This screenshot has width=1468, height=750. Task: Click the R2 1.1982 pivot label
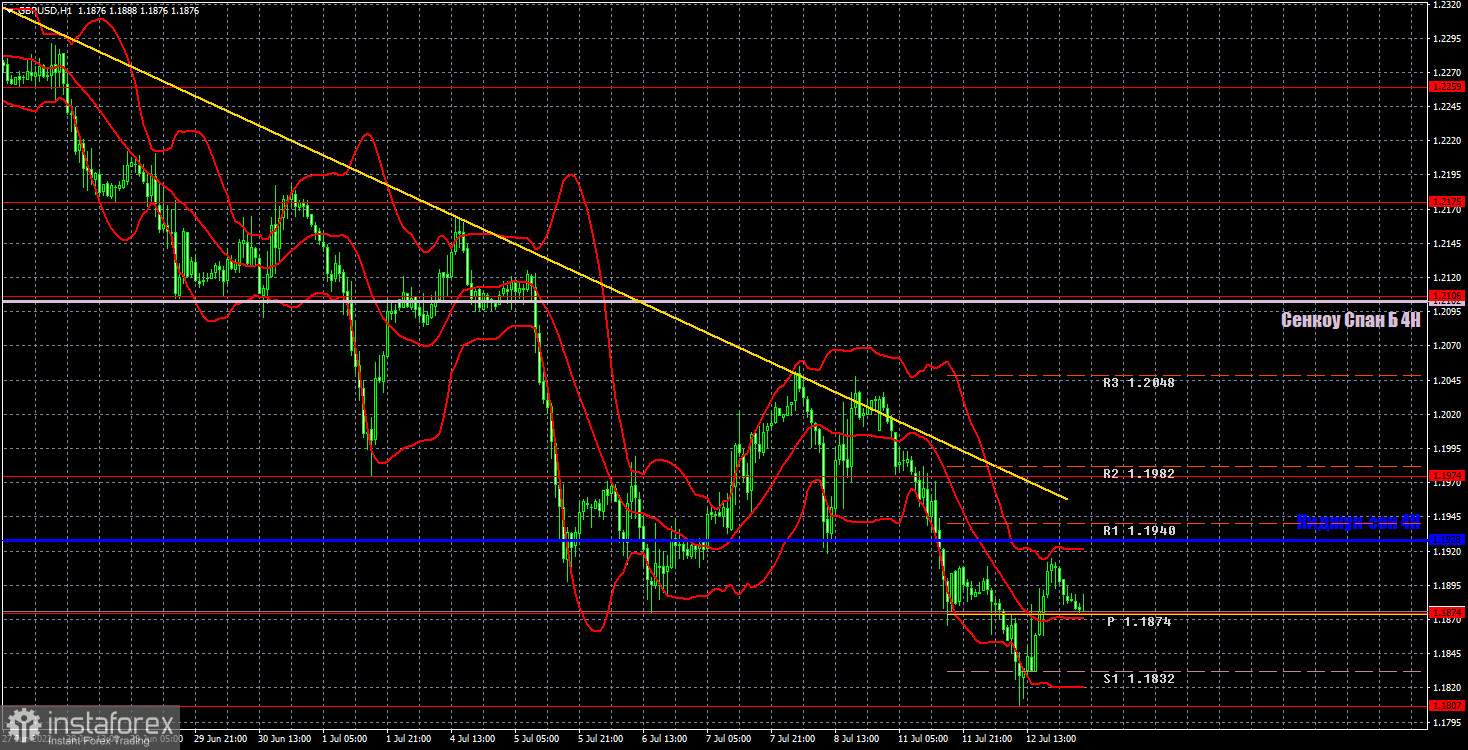click(x=1139, y=473)
